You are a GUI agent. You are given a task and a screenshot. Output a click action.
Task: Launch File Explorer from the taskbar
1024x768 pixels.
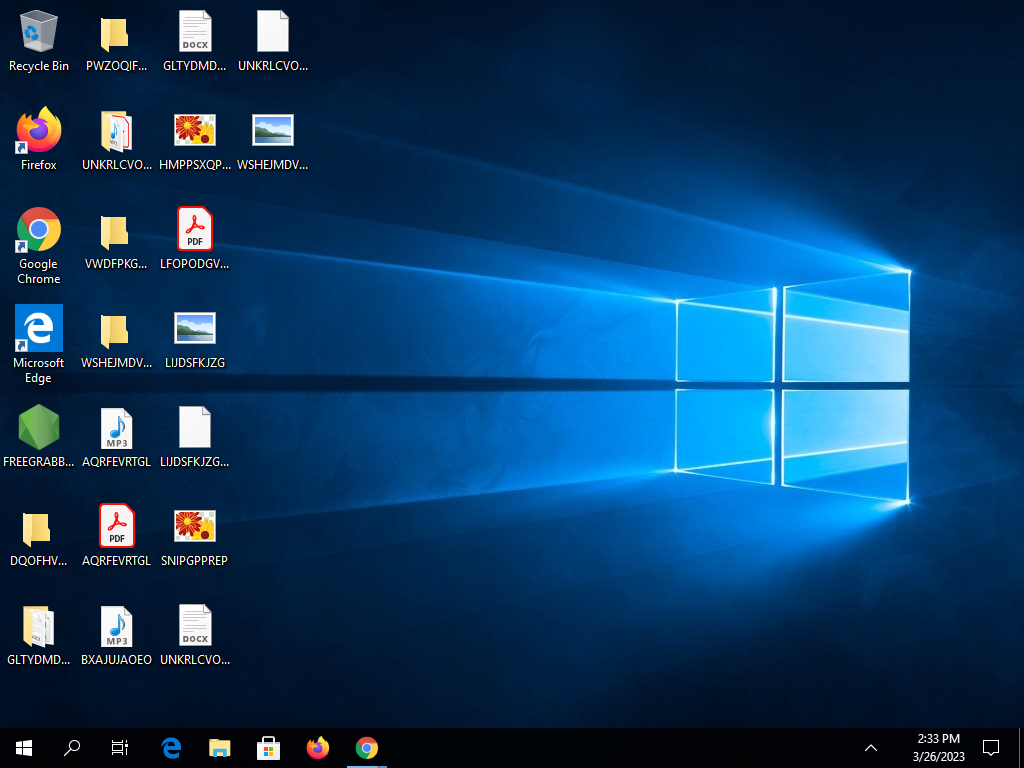(220, 747)
